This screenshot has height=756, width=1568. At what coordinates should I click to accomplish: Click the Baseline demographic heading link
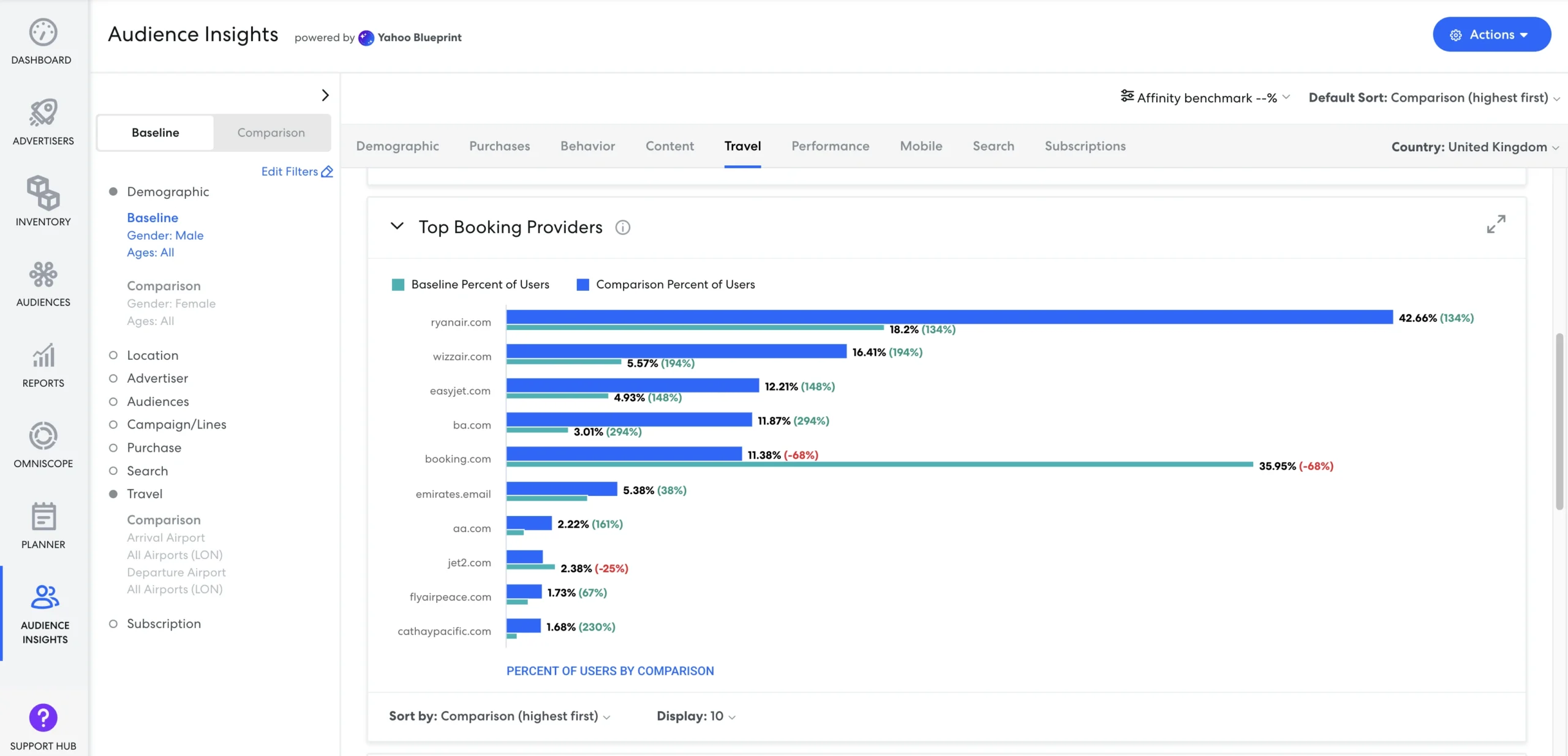[x=153, y=217]
